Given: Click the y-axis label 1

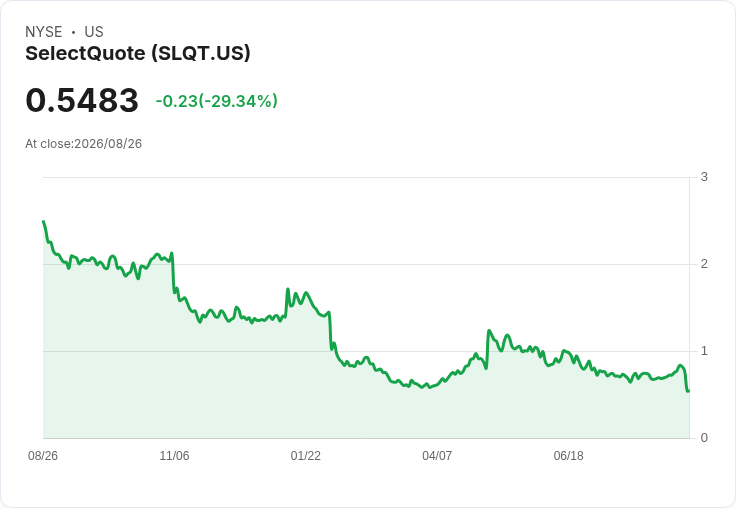Looking at the screenshot, I should 704,351.
